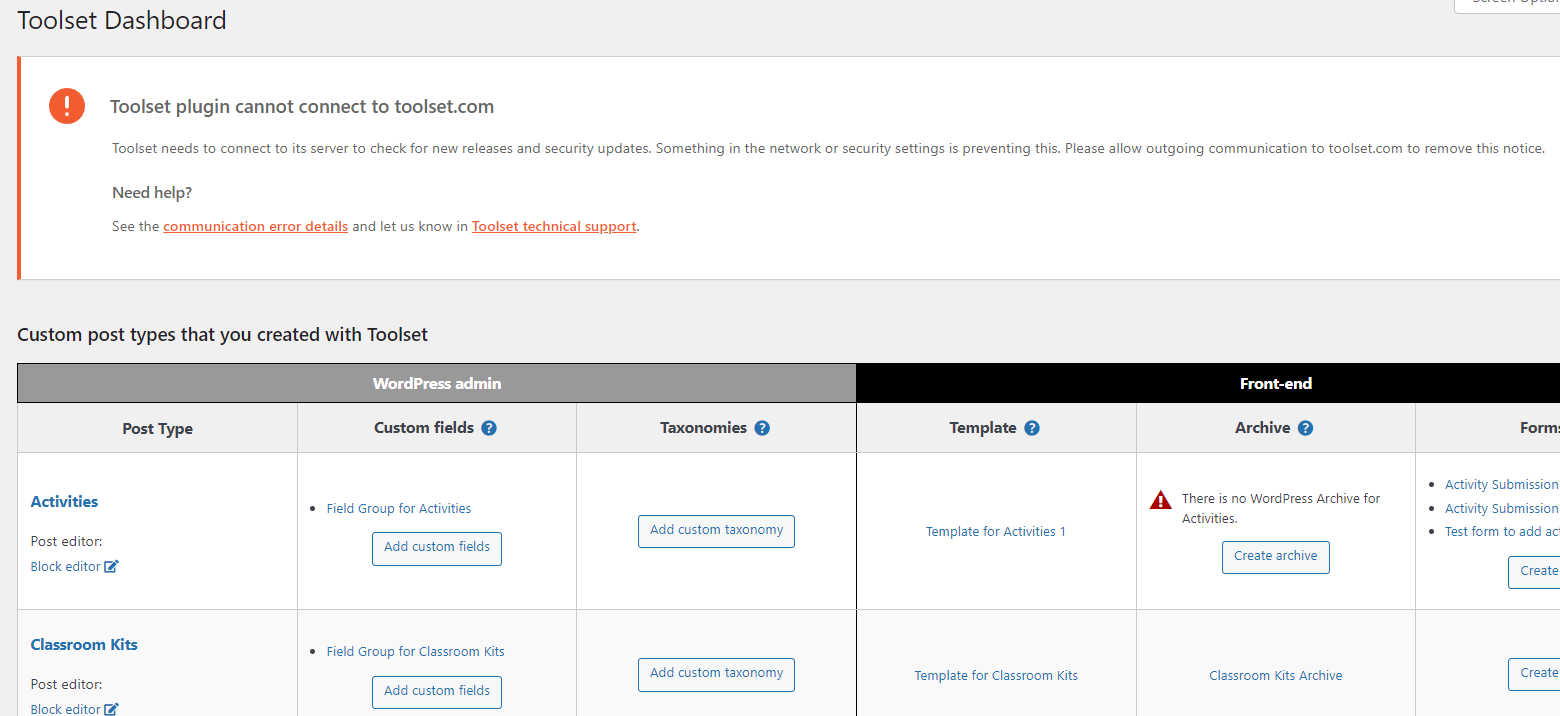1560x716 pixels.
Task: Expand Screen Options tab at top
Action: 1507,5
